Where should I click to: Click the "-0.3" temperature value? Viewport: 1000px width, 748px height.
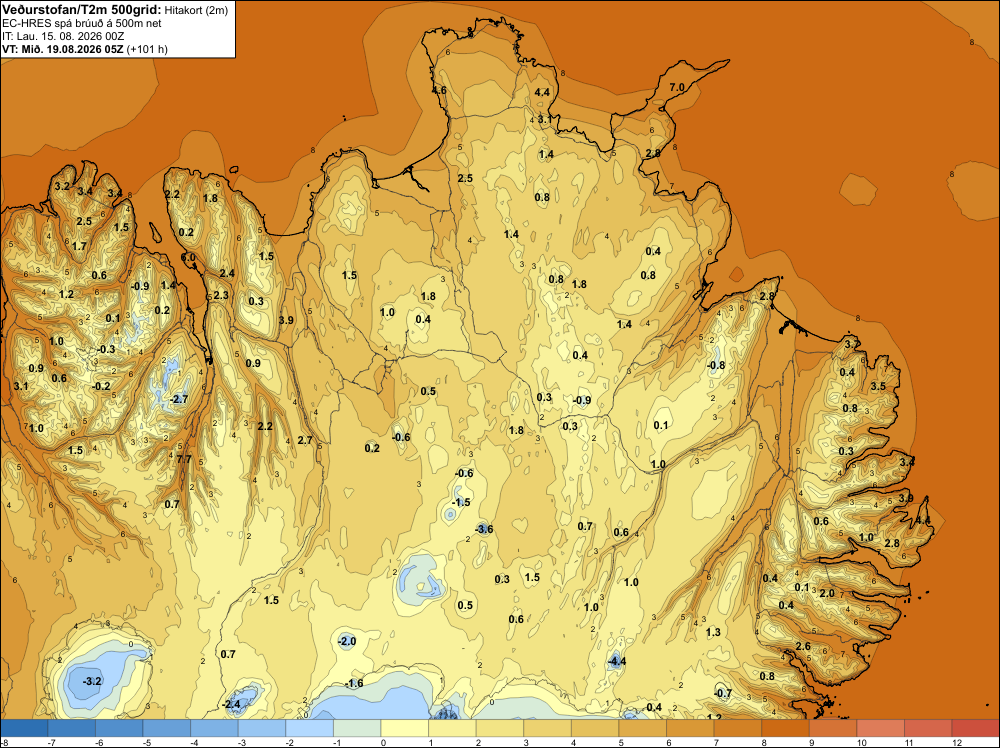[x=107, y=349]
